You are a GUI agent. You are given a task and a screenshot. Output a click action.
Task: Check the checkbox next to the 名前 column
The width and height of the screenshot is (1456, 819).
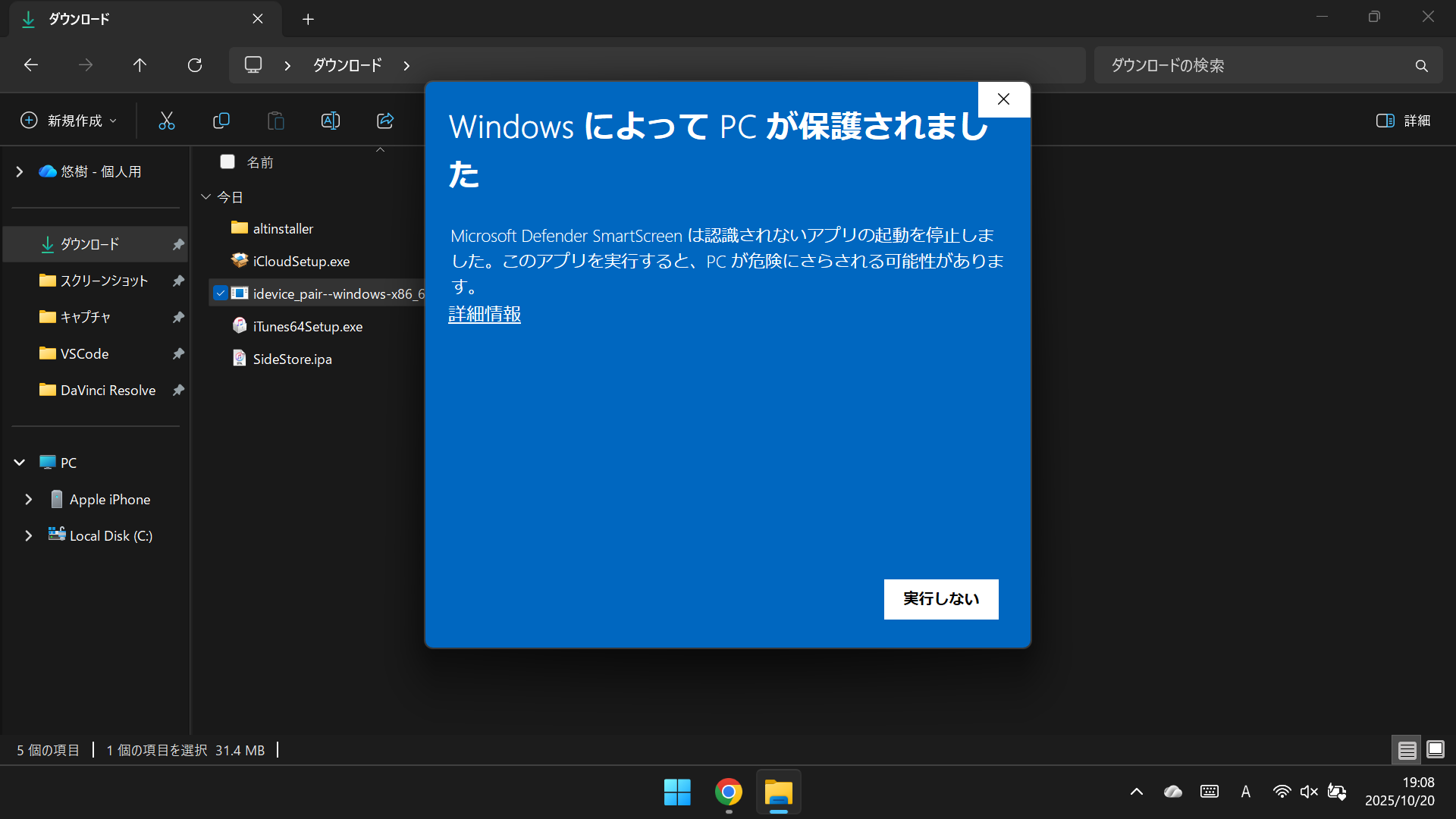[227, 162]
